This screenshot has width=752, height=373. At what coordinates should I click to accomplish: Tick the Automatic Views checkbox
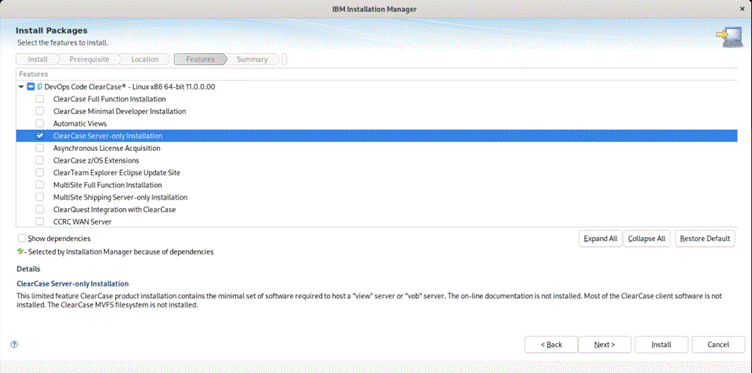[x=40, y=124]
